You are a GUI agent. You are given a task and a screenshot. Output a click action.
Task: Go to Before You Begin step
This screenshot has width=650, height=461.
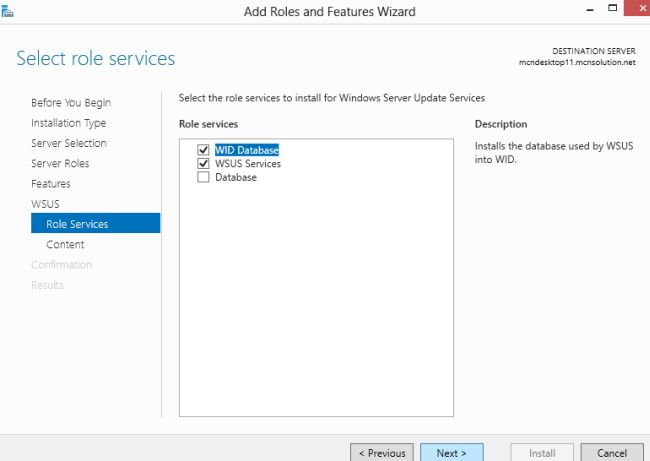pos(71,103)
